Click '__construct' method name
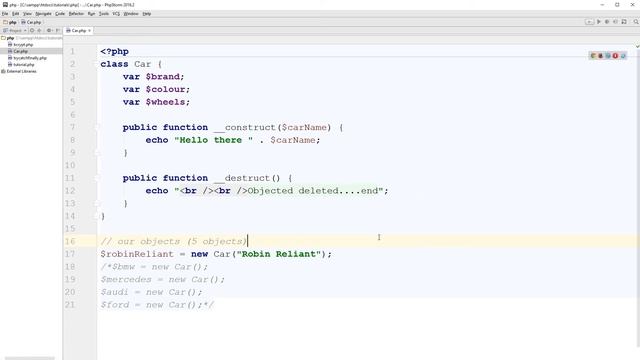The image size is (640, 360). [245, 127]
